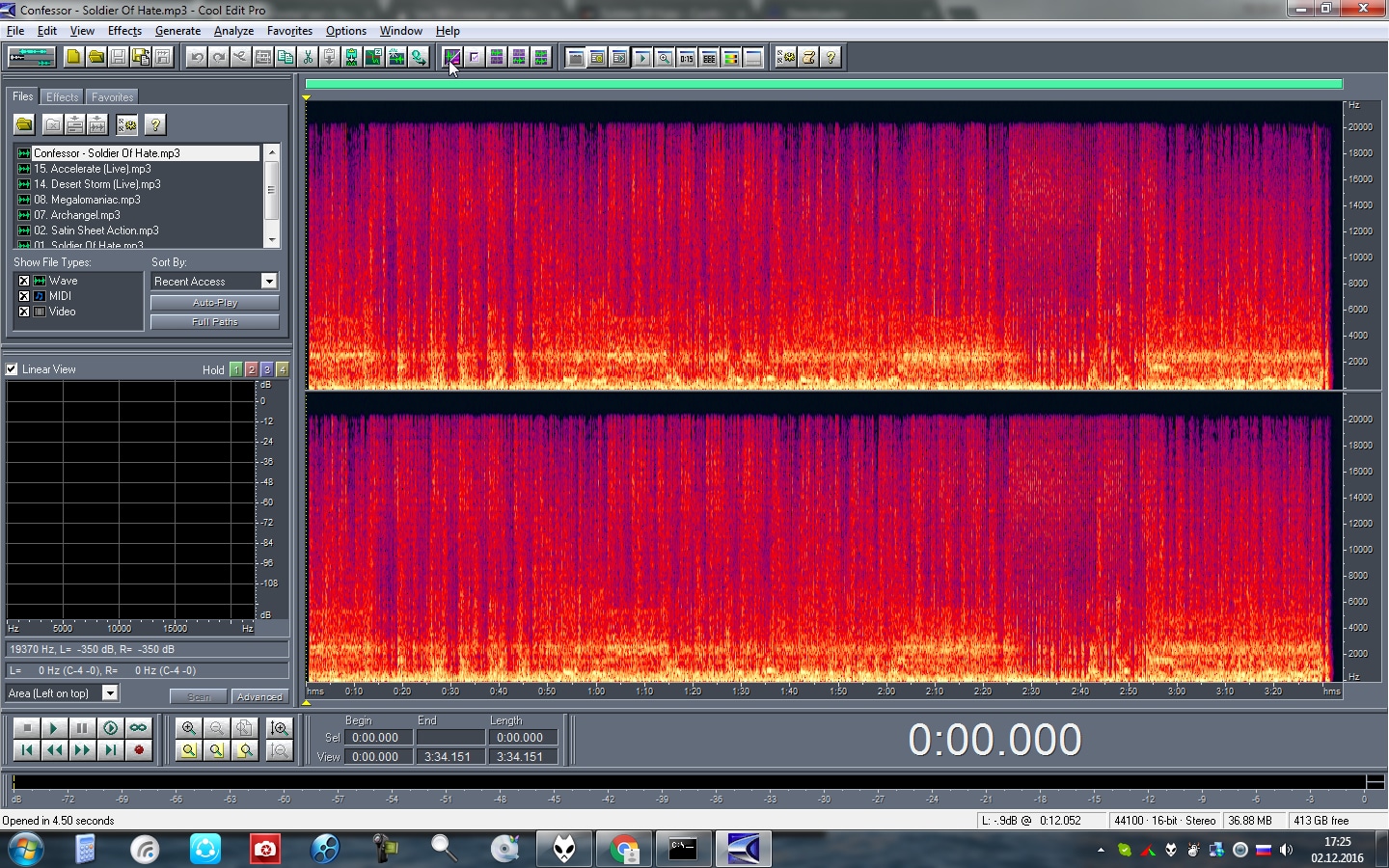Click the Cut scissors toolbar icon

click(x=308, y=57)
